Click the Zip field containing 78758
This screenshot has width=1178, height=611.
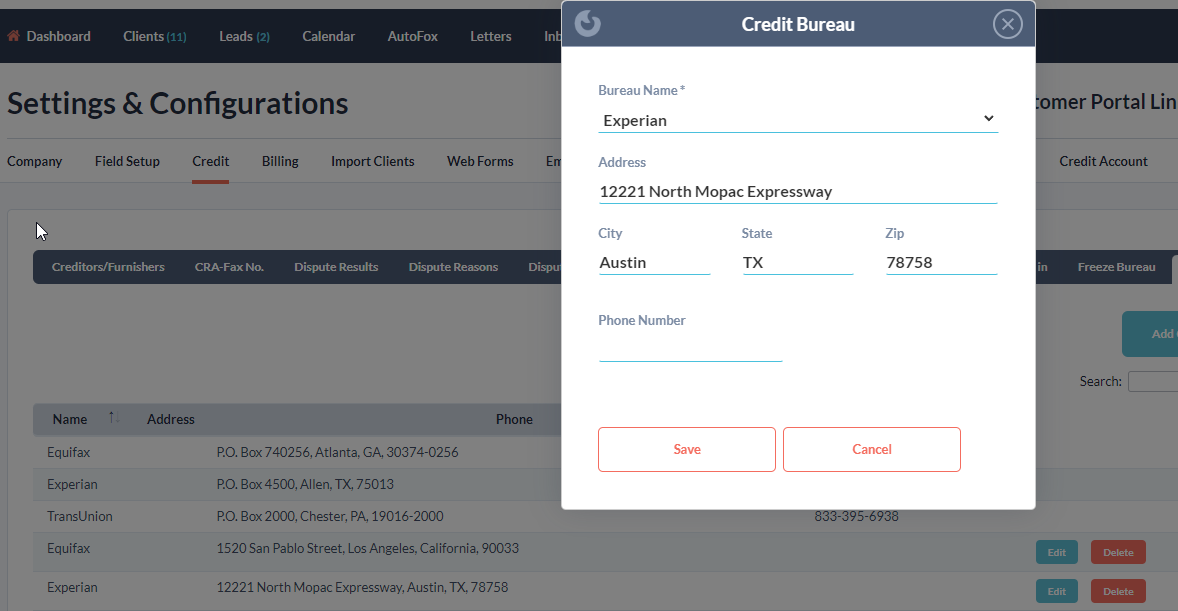tap(941, 262)
